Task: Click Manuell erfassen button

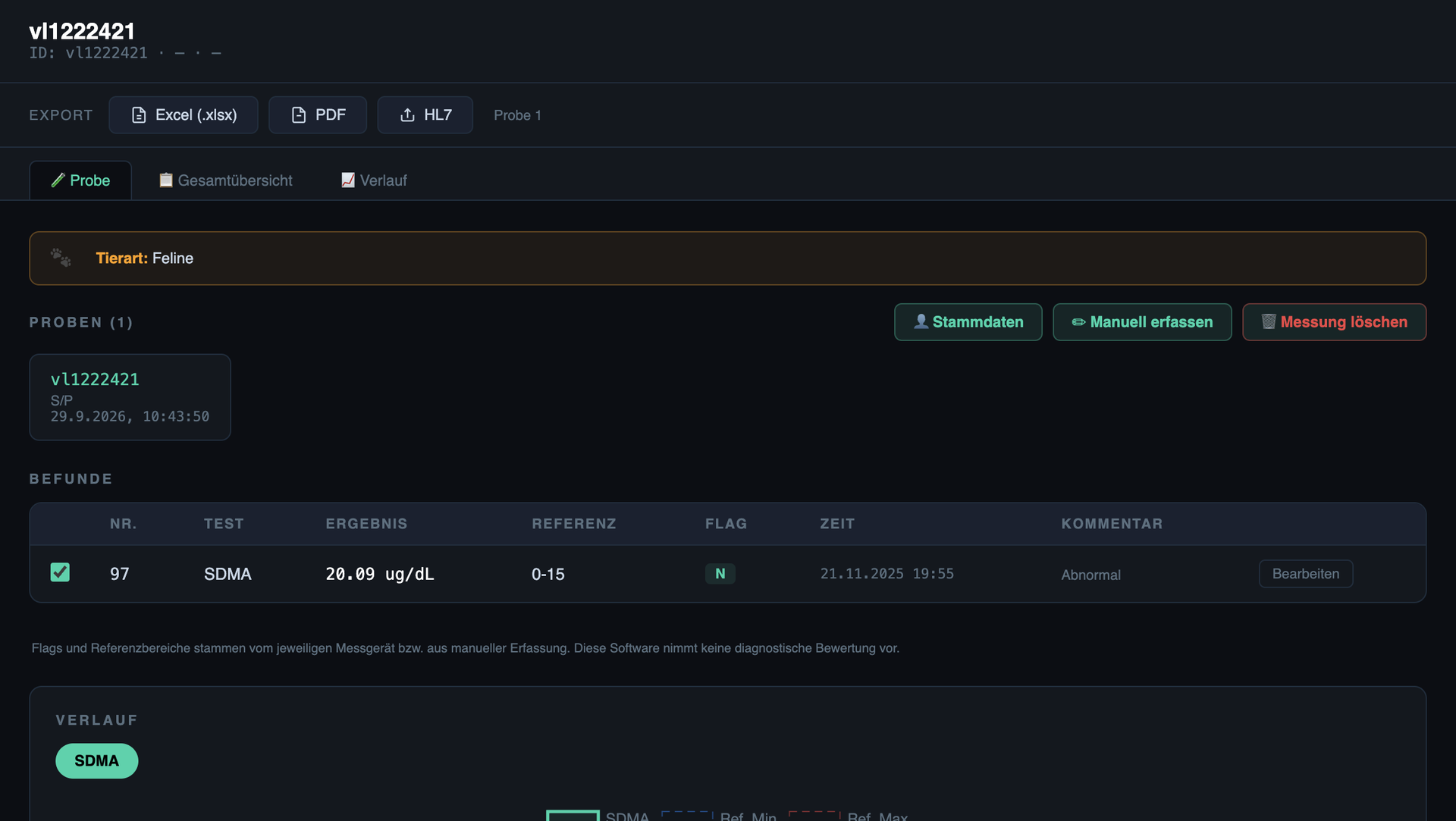Action: pos(1142,322)
